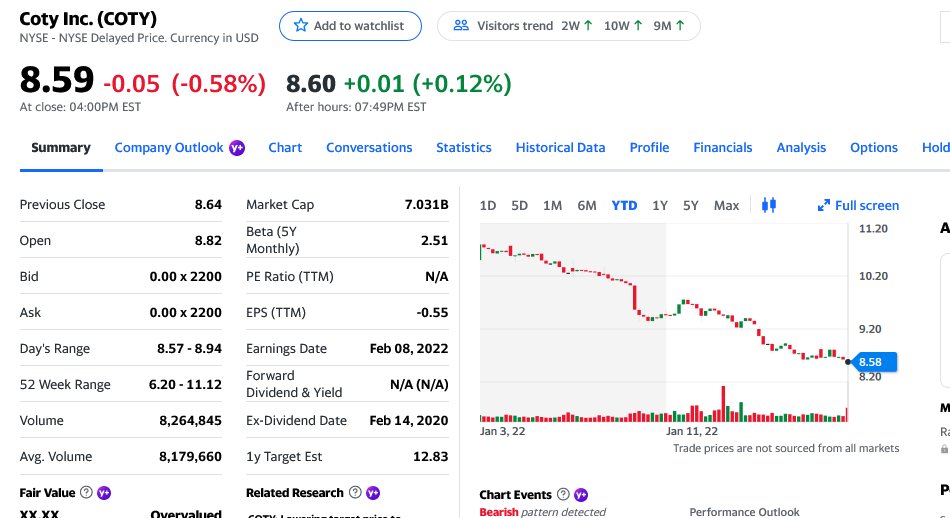This screenshot has height=518, width=950.
Task: Select the 1Y chart range
Action: click(660, 205)
